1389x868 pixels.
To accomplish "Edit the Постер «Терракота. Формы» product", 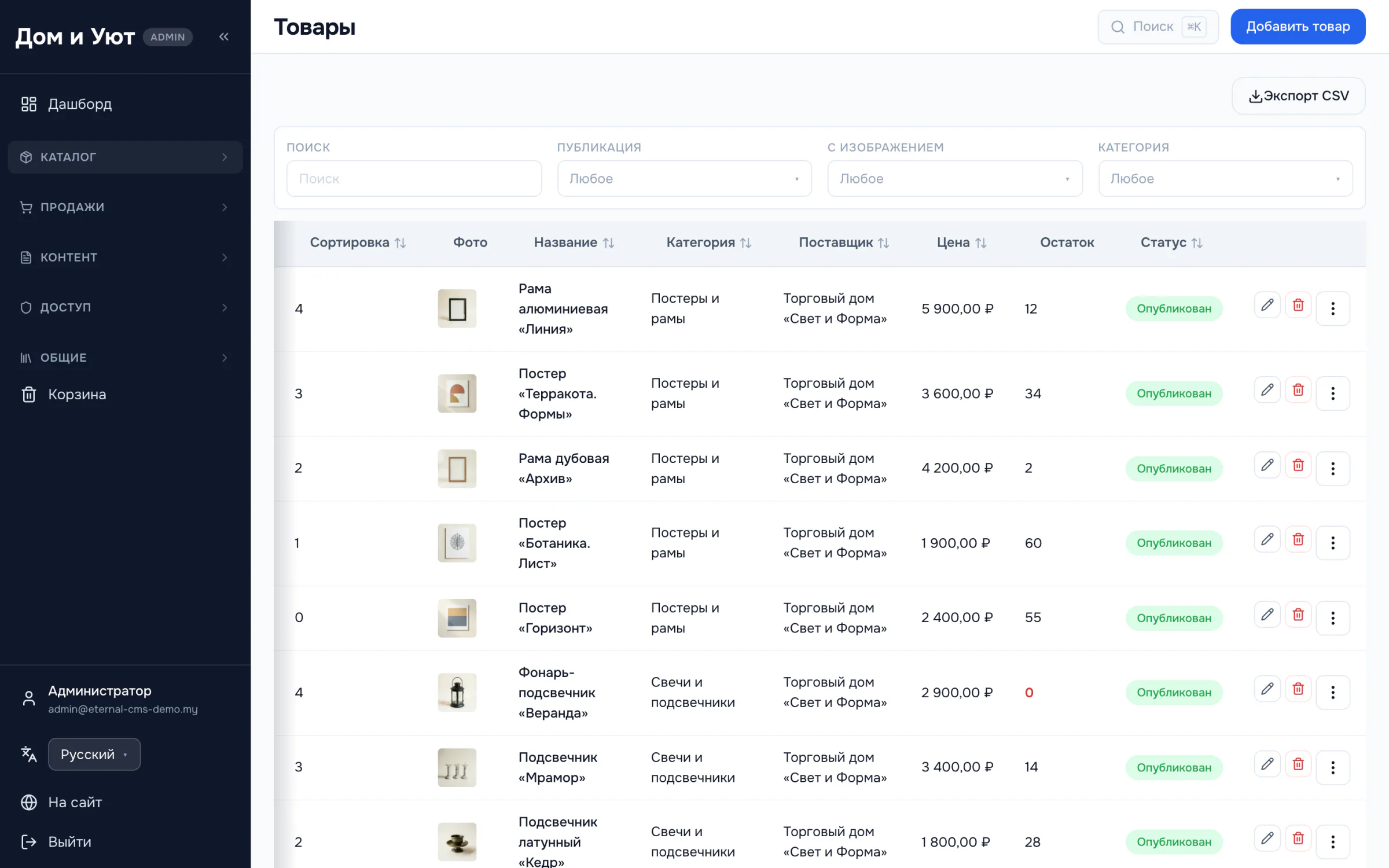I will click(1267, 390).
